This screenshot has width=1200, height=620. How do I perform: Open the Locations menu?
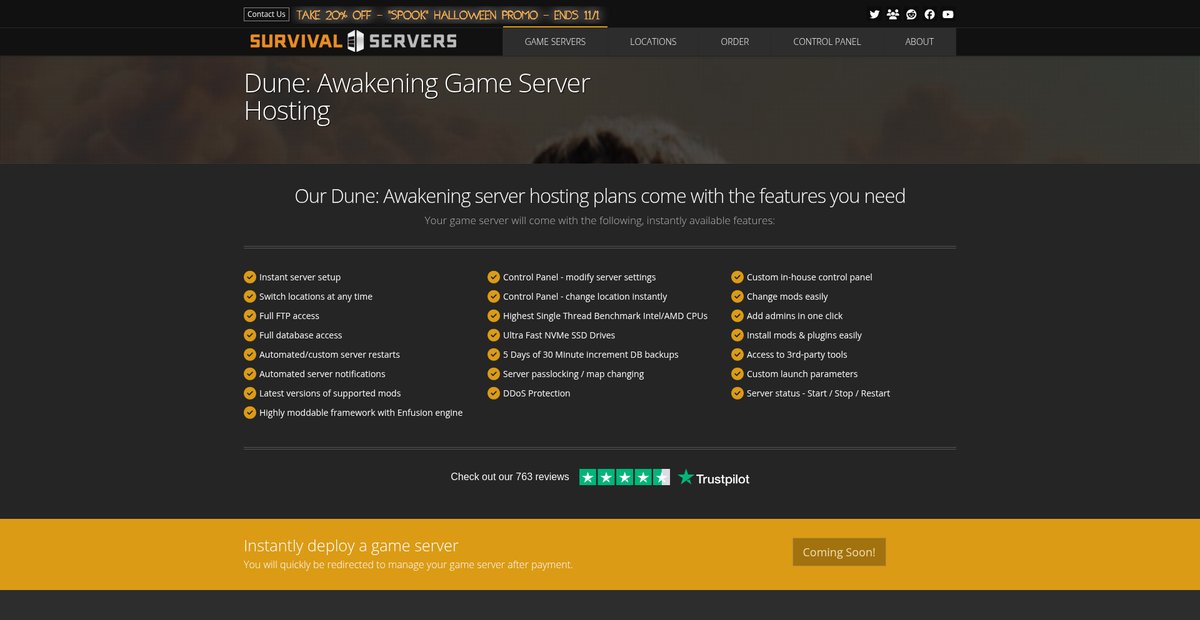(653, 41)
